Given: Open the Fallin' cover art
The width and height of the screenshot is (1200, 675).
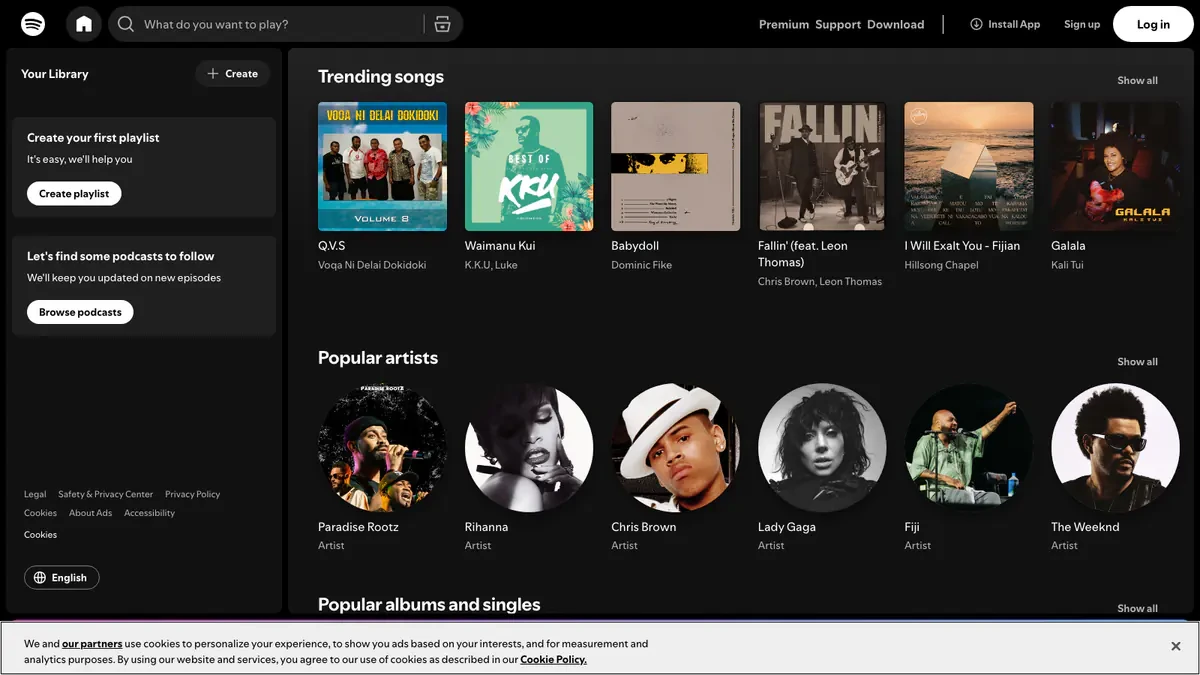Looking at the screenshot, I should 822,166.
